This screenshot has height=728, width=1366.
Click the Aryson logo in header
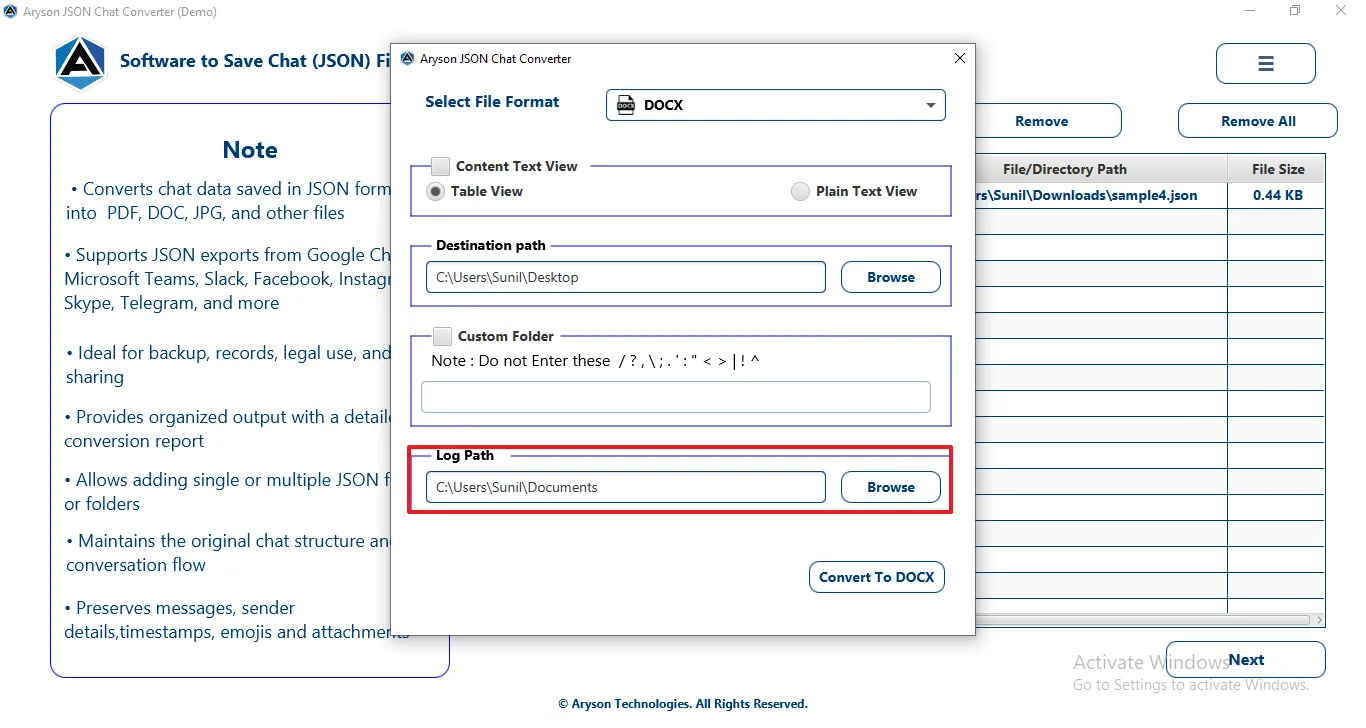coord(80,62)
